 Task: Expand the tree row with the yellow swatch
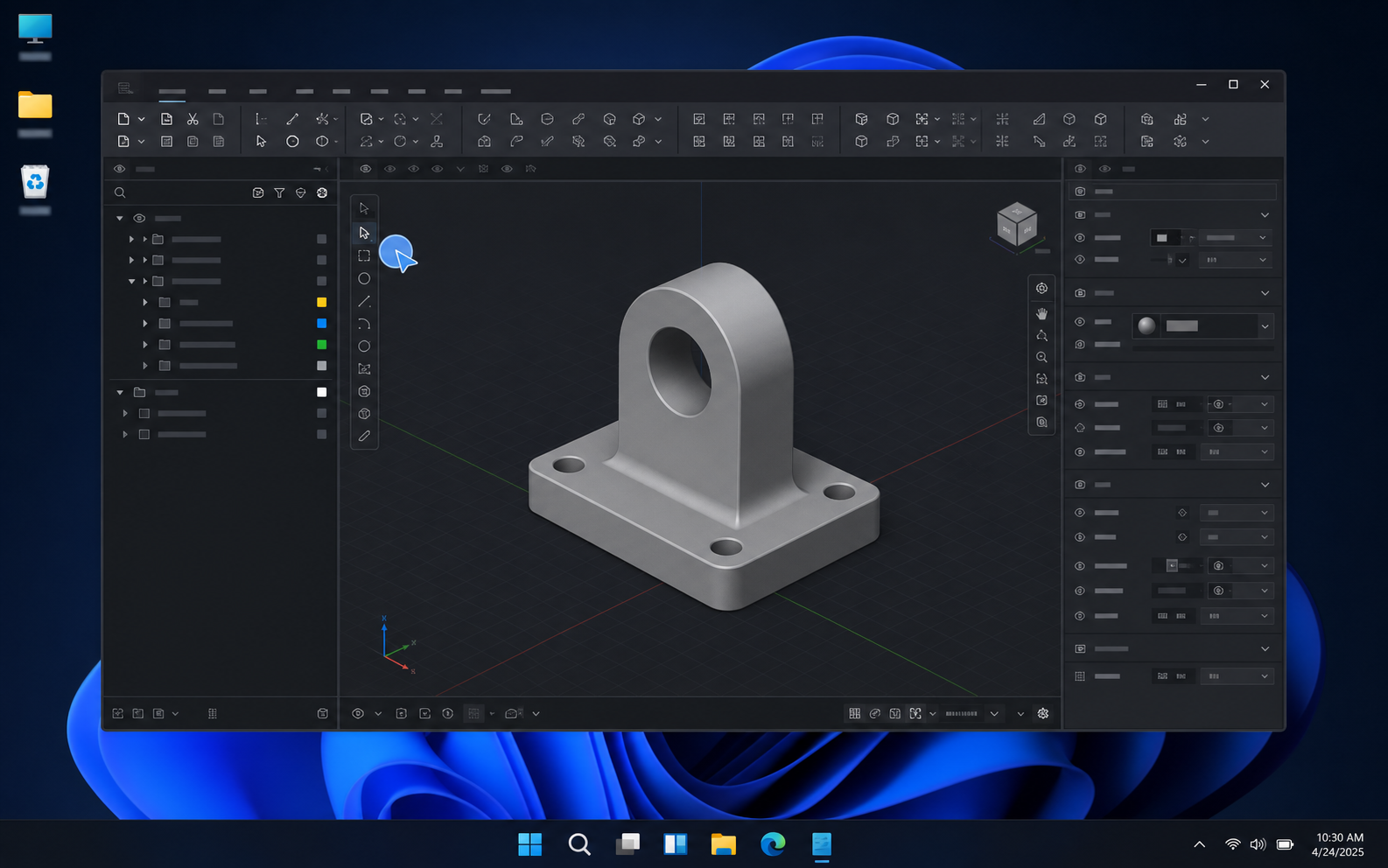point(145,302)
